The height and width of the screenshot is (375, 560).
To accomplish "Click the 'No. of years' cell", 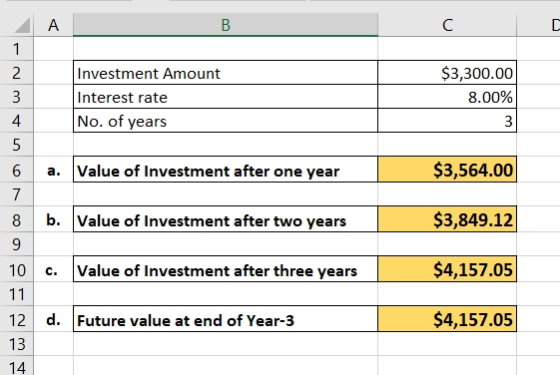I will pyautogui.click(x=225, y=121).
